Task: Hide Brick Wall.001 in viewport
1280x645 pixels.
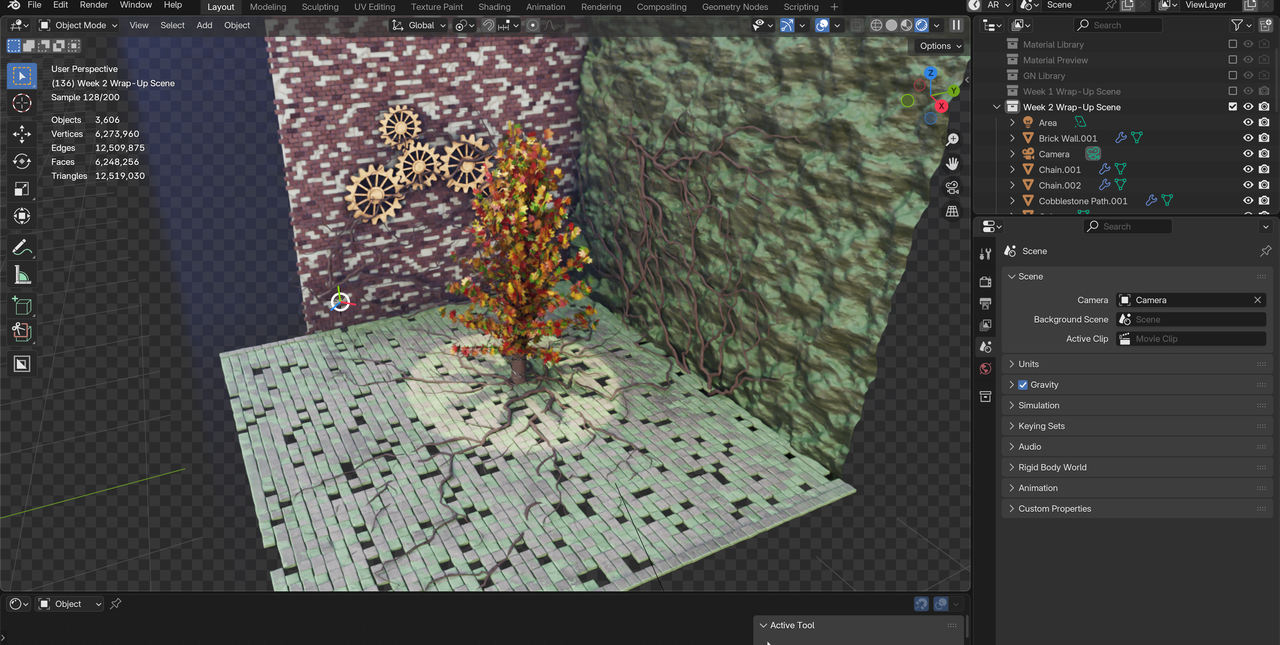Action: point(1248,138)
